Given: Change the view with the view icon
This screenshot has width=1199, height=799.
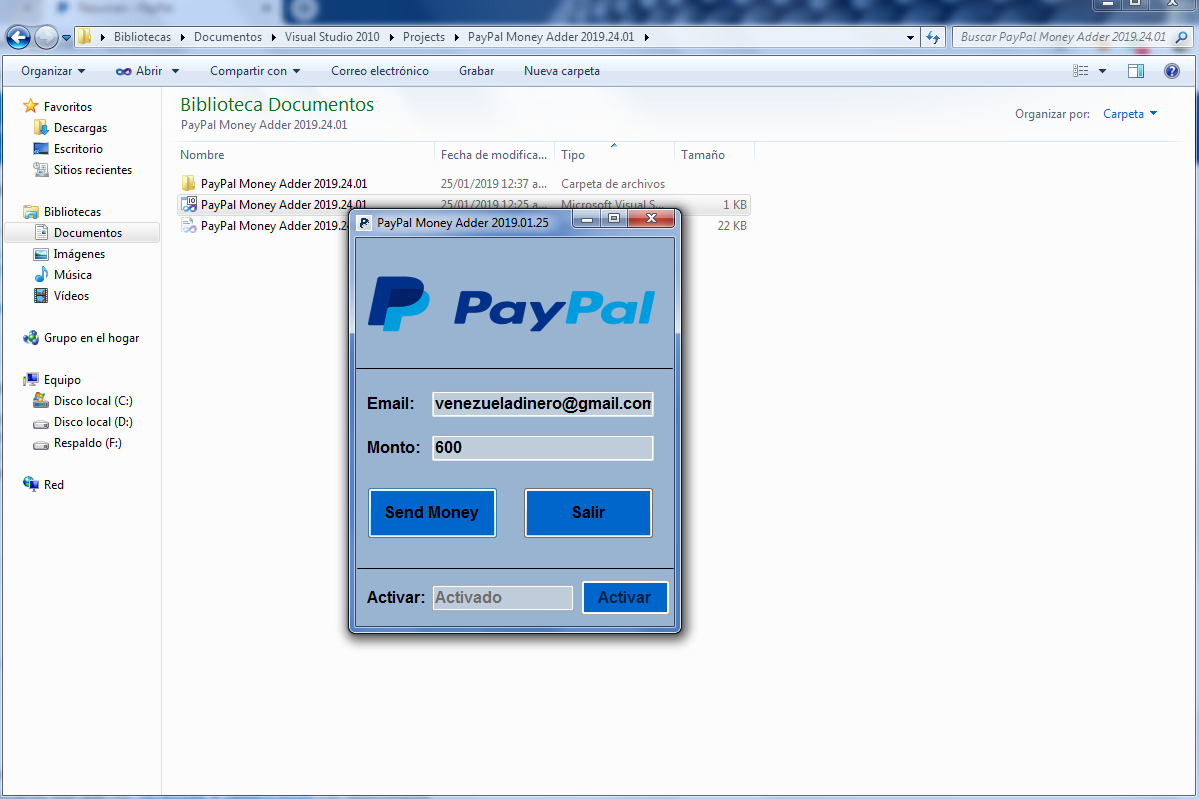Looking at the screenshot, I should [x=1080, y=71].
